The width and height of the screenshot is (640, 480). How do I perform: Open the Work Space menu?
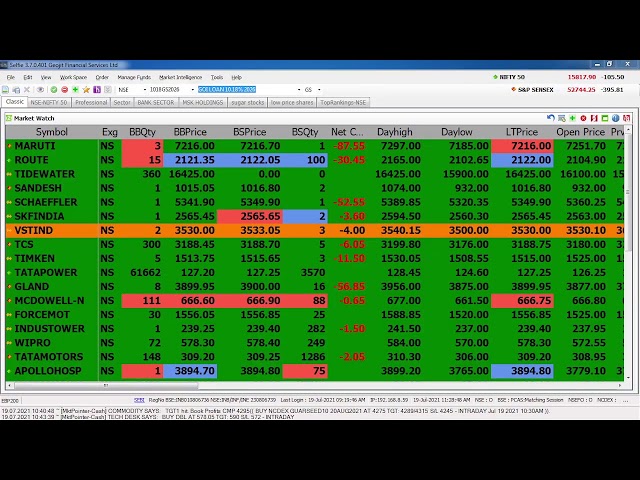click(x=73, y=77)
